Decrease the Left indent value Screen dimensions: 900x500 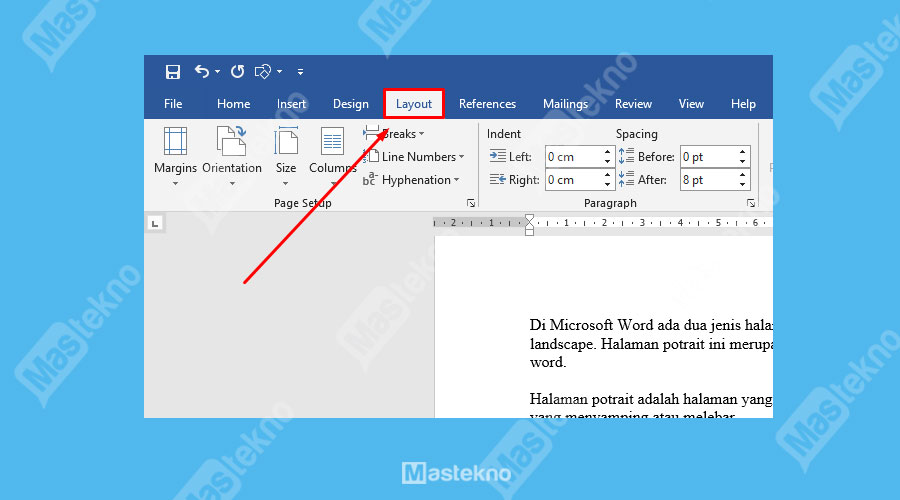[x=607, y=161]
